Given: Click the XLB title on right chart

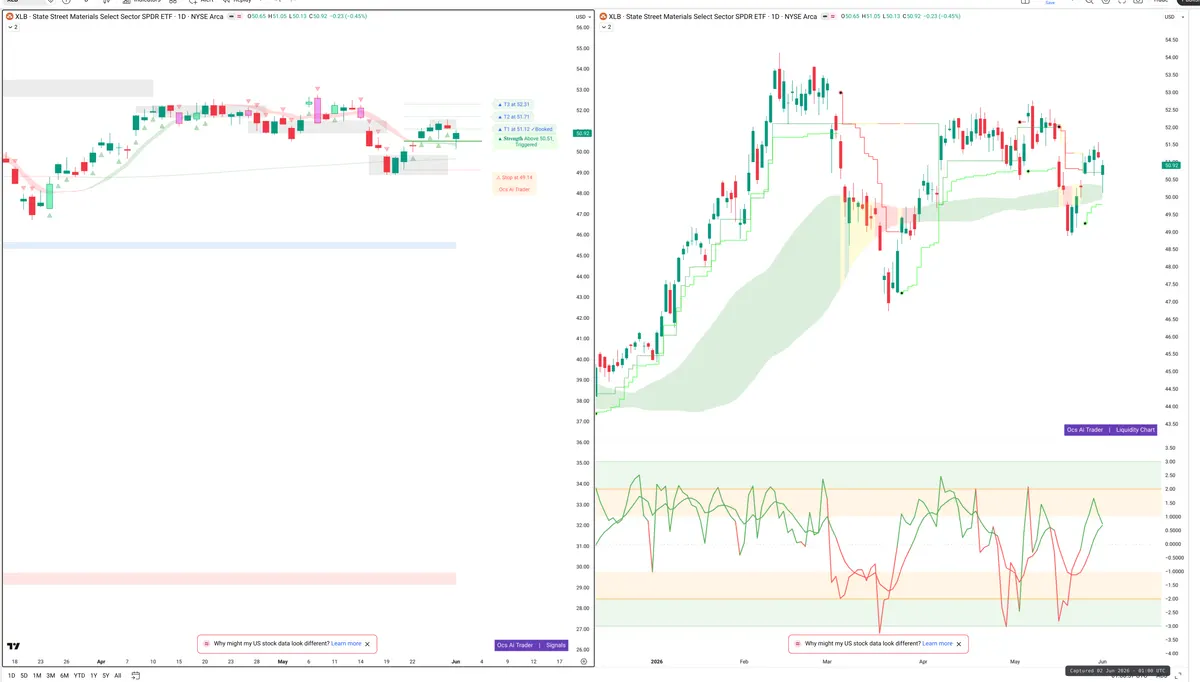Looking at the screenshot, I should pyautogui.click(x=713, y=17).
